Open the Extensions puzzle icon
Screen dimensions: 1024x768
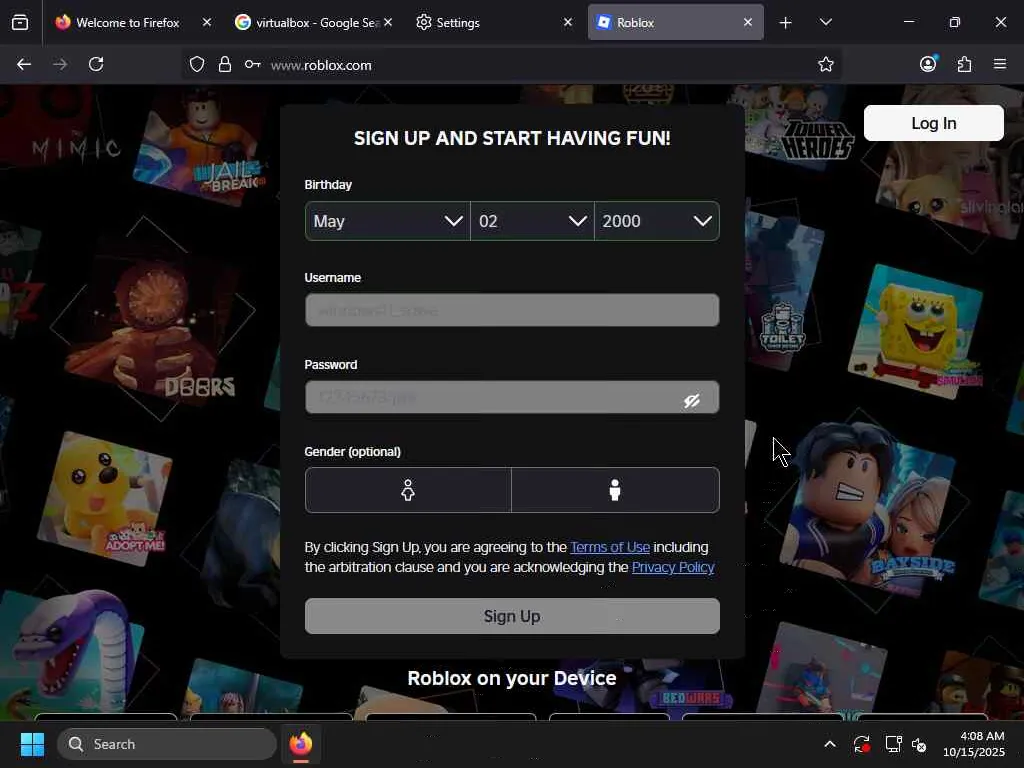965,64
